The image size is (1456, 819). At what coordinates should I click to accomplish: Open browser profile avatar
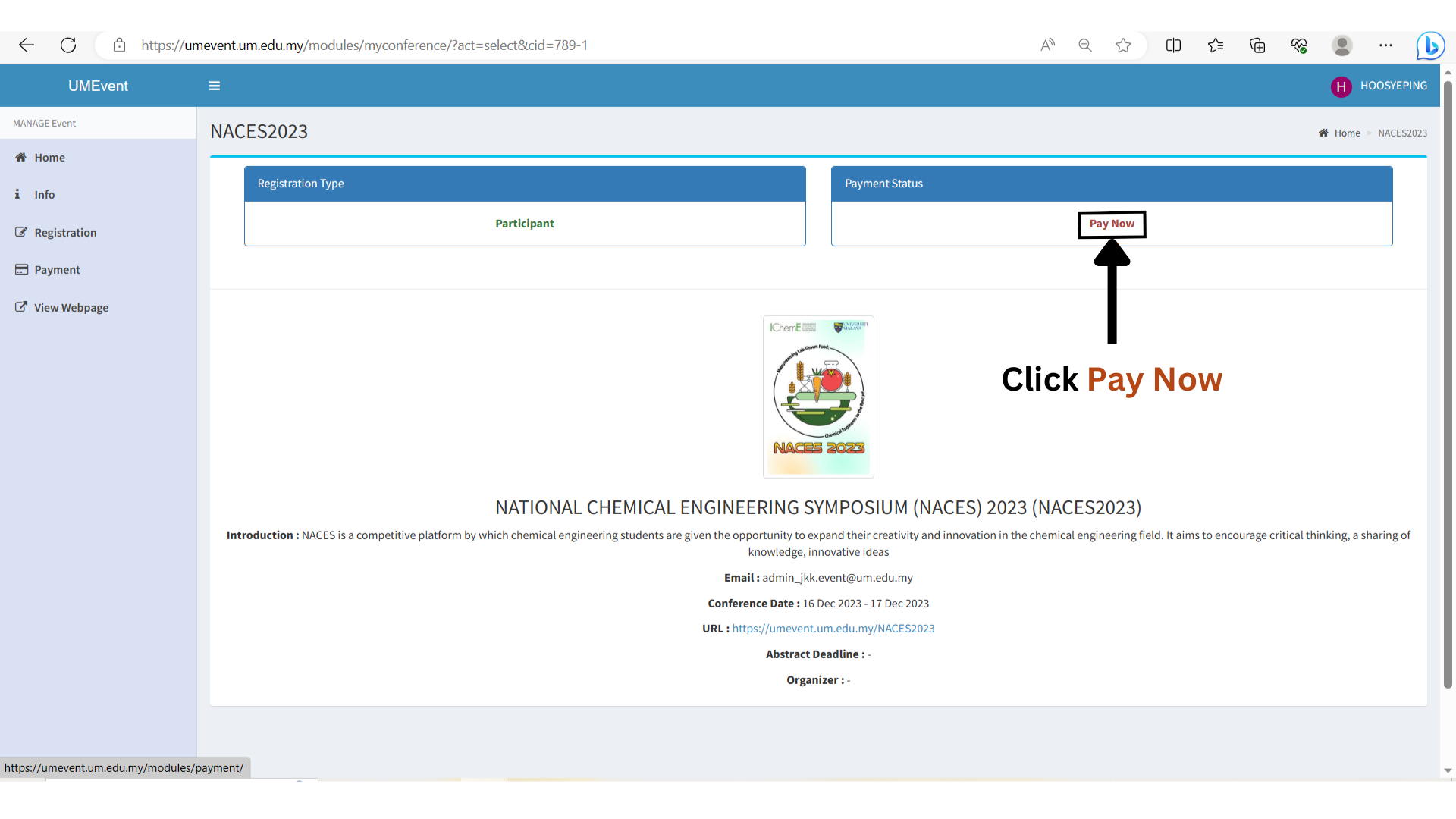pos(1341,45)
